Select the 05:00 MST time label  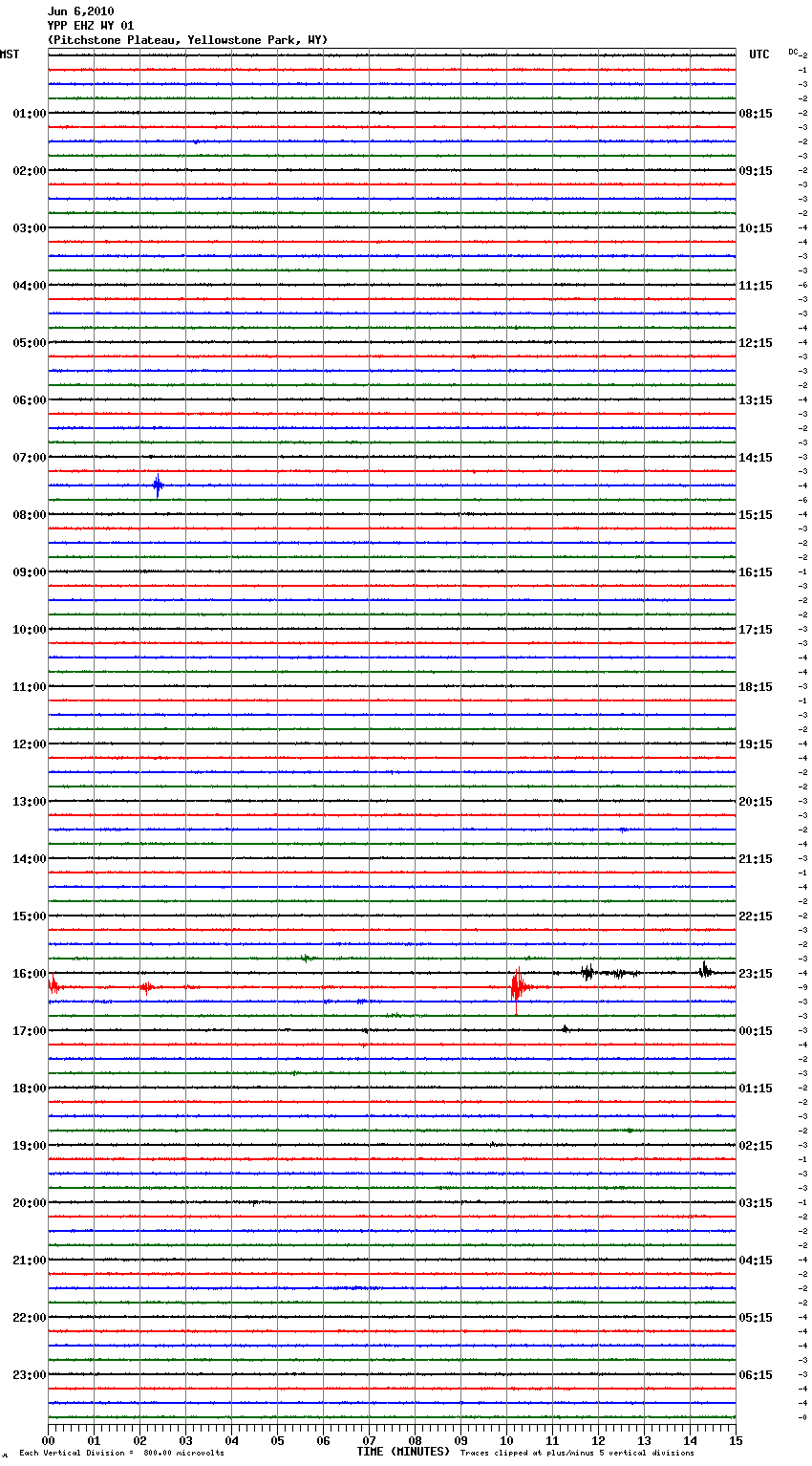pyautogui.click(x=30, y=343)
